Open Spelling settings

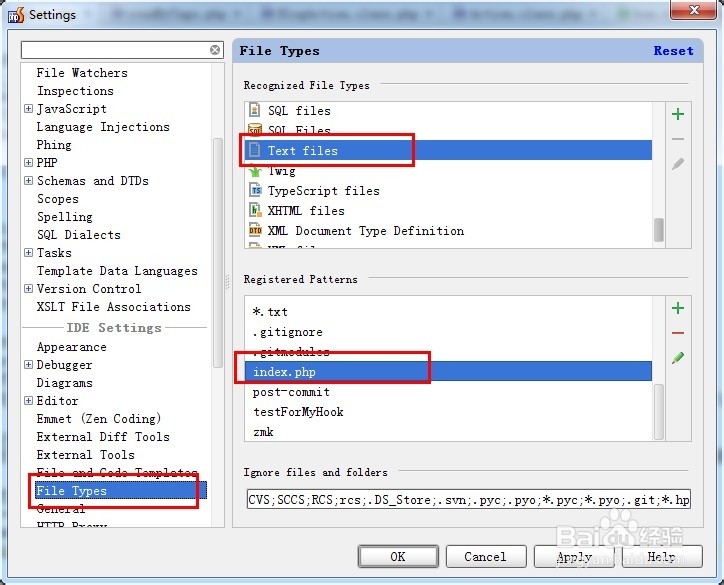(65, 217)
